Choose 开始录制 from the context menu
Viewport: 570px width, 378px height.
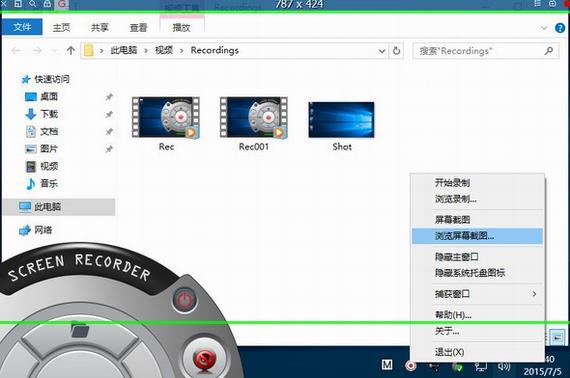click(477, 182)
